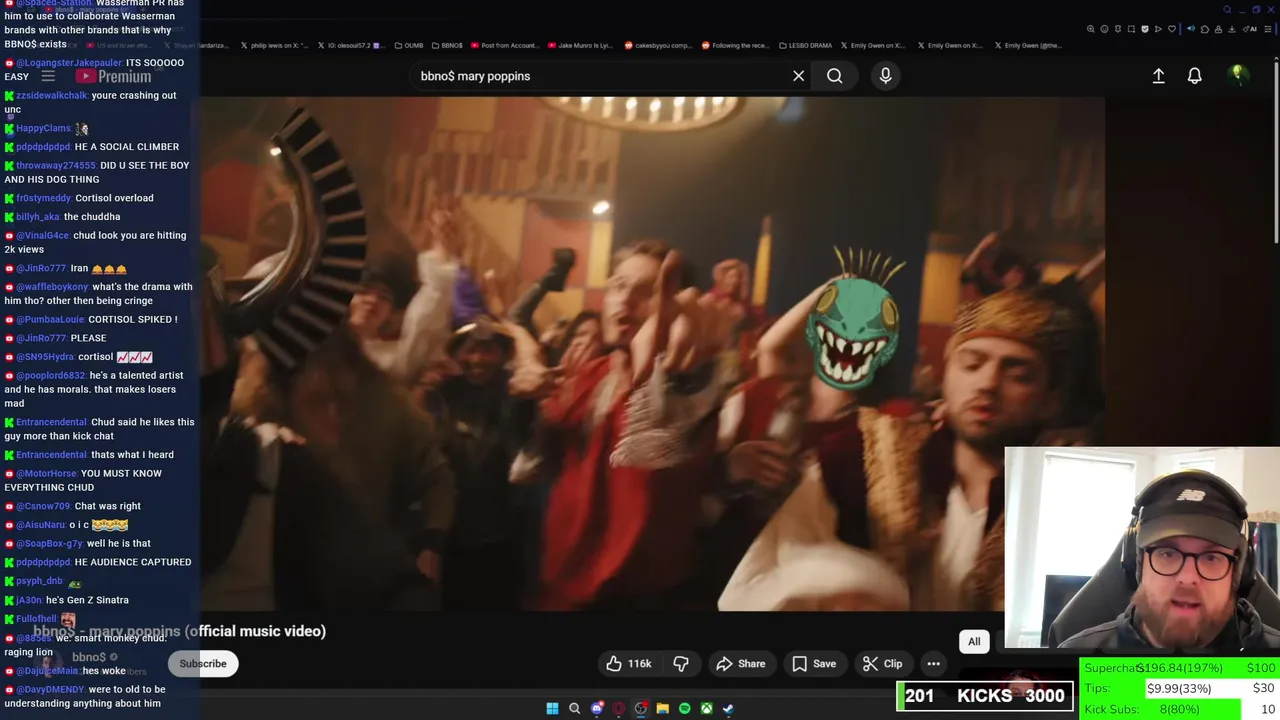Open the YouTube account avatar menu
Viewport: 1280px width, 720px height.
[1237, 75]
